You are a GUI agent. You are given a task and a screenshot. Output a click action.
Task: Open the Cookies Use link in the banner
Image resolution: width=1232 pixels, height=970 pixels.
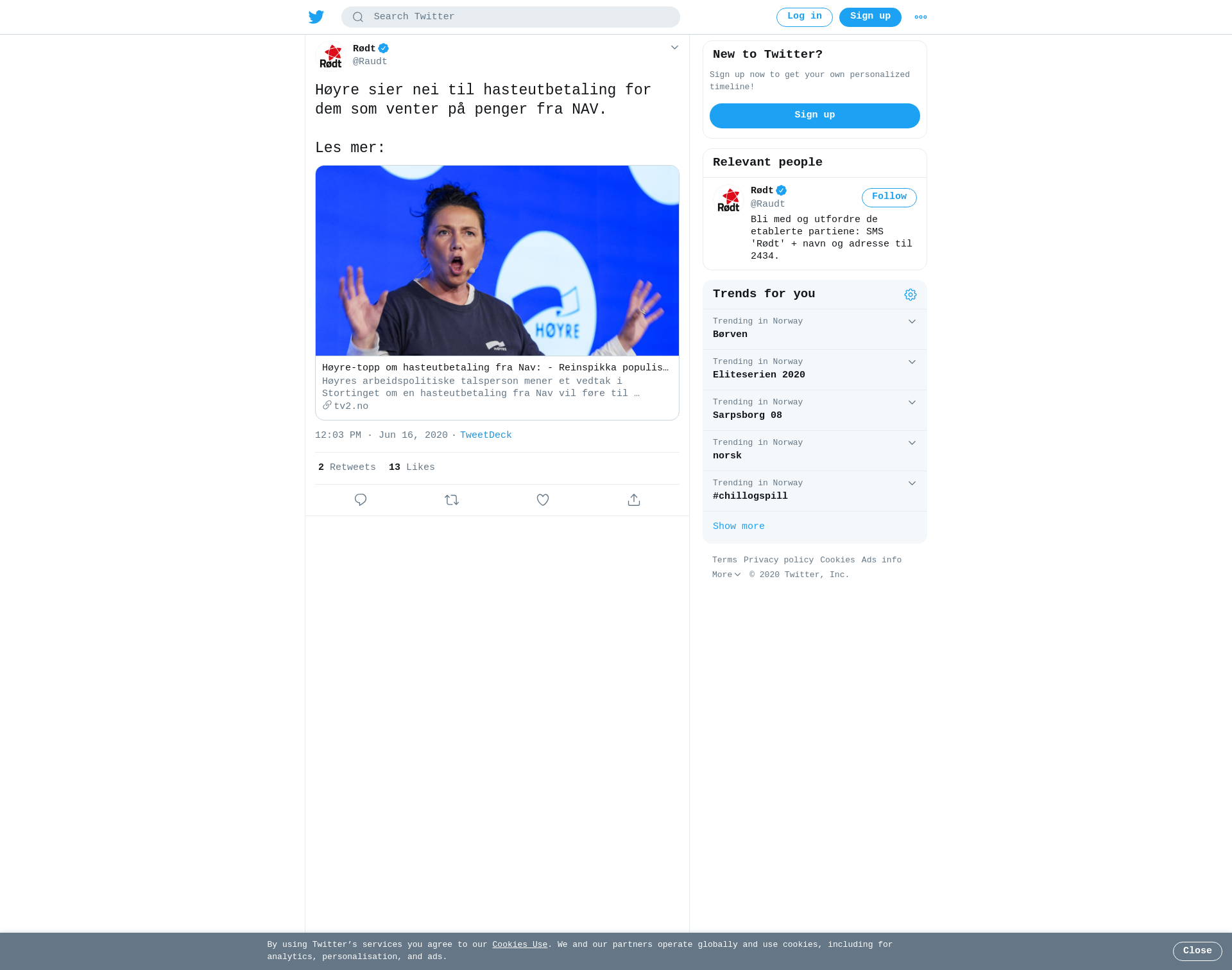coord(520,945)
